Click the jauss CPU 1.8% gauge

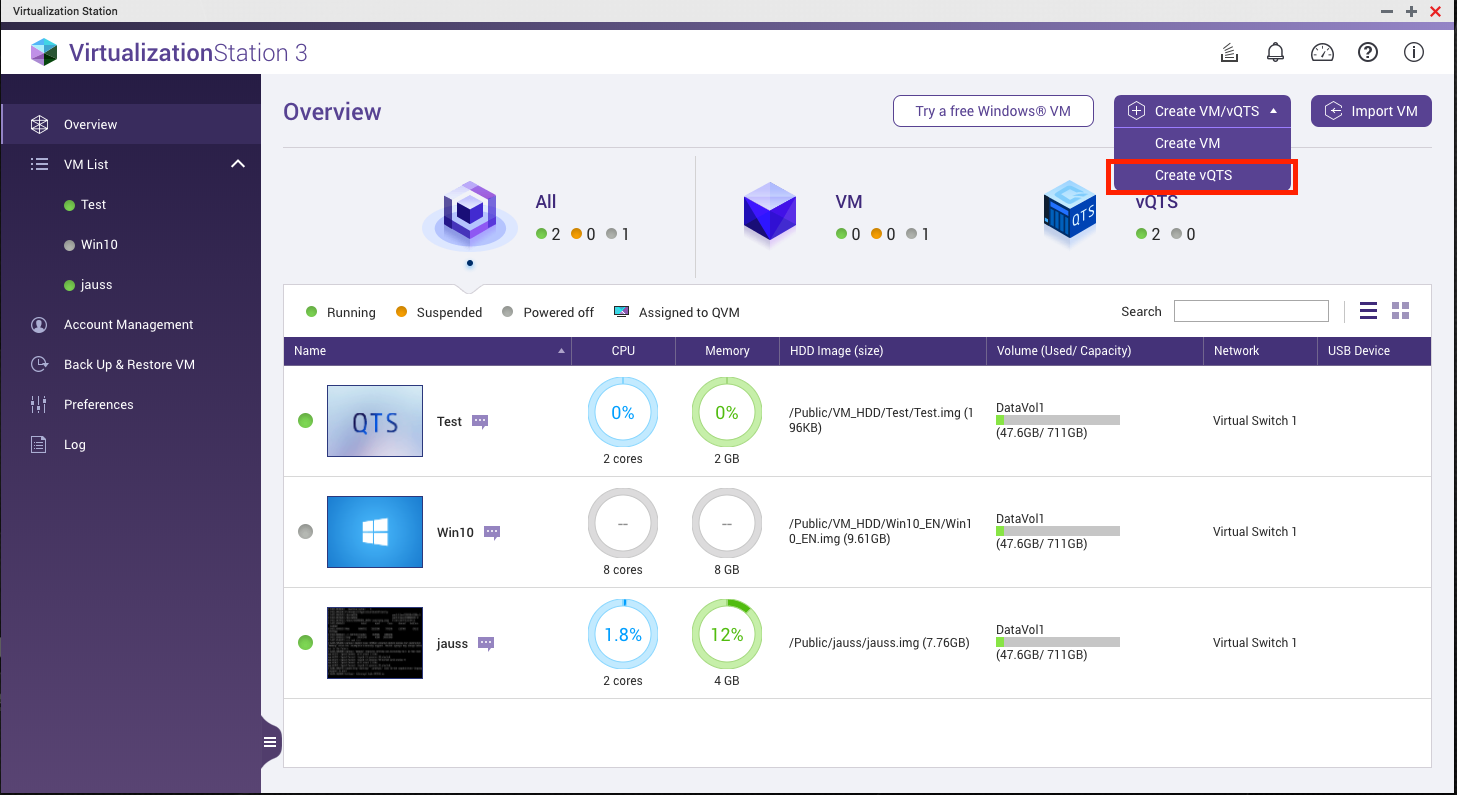click(622, 634)
